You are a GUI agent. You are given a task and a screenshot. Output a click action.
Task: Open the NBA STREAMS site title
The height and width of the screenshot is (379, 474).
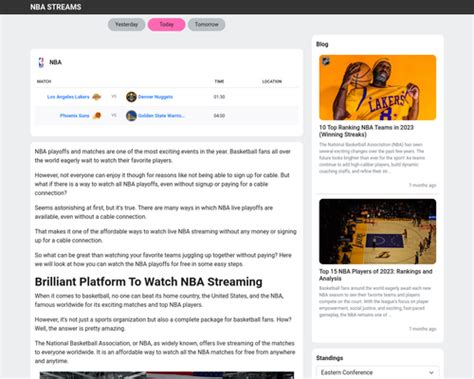[56, 7]
